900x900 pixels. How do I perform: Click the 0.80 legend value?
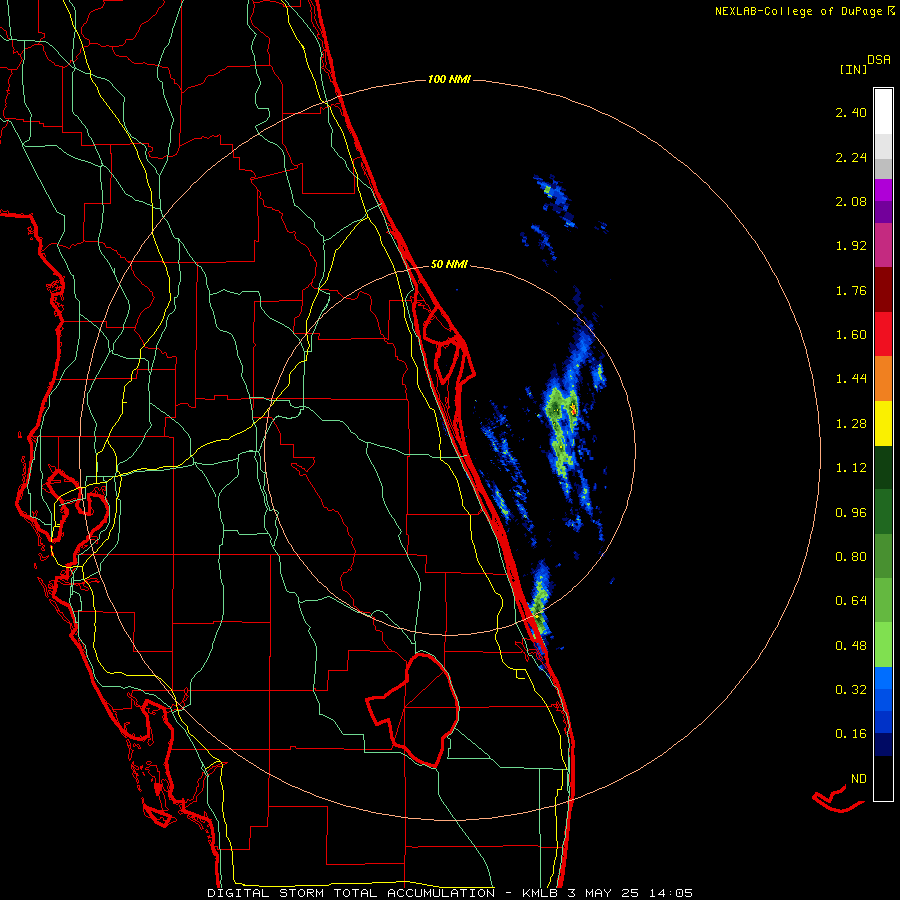[x=851, y=557]
